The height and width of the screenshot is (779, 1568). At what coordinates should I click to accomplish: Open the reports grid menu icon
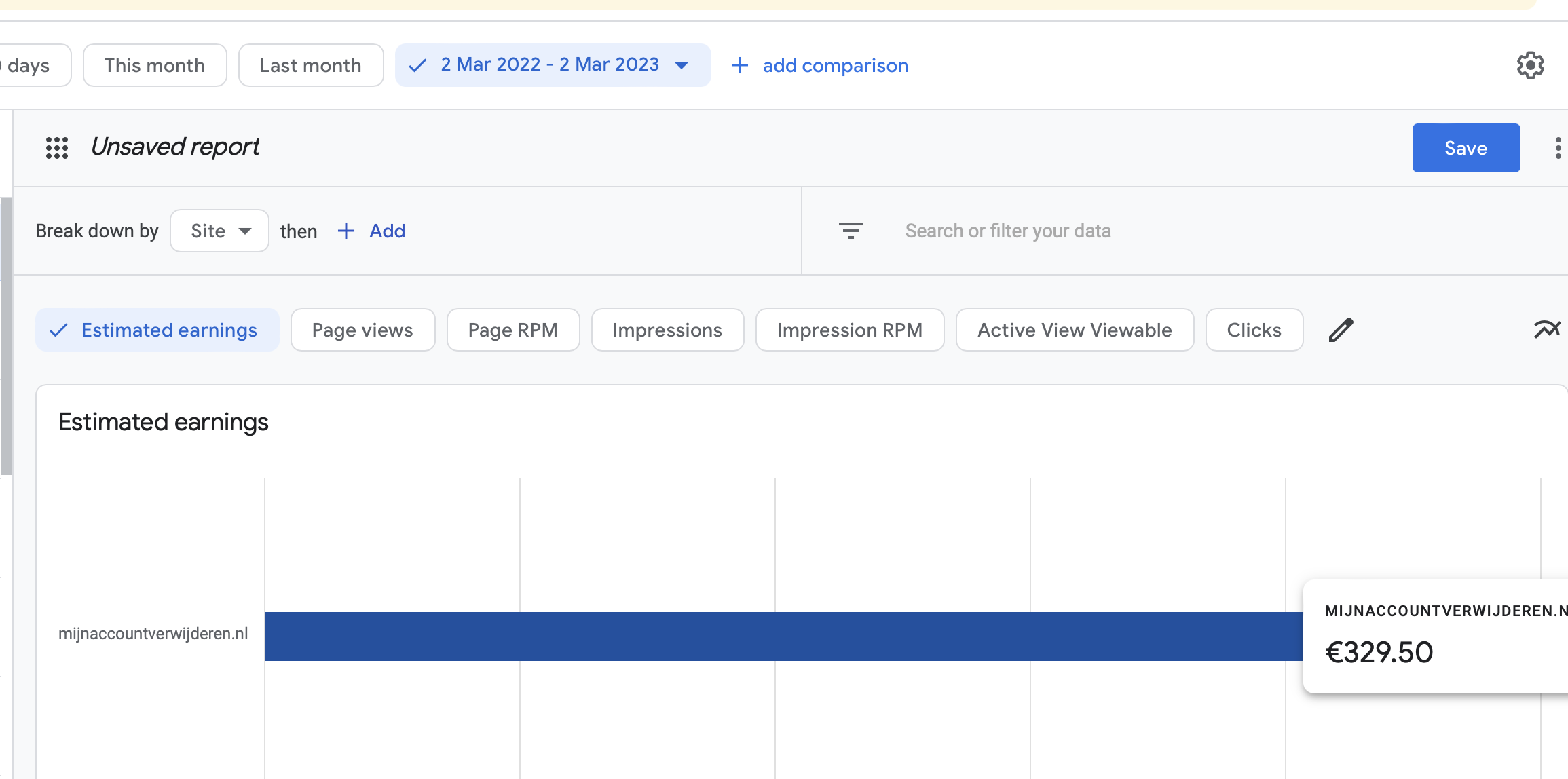(x=57, y=147)
